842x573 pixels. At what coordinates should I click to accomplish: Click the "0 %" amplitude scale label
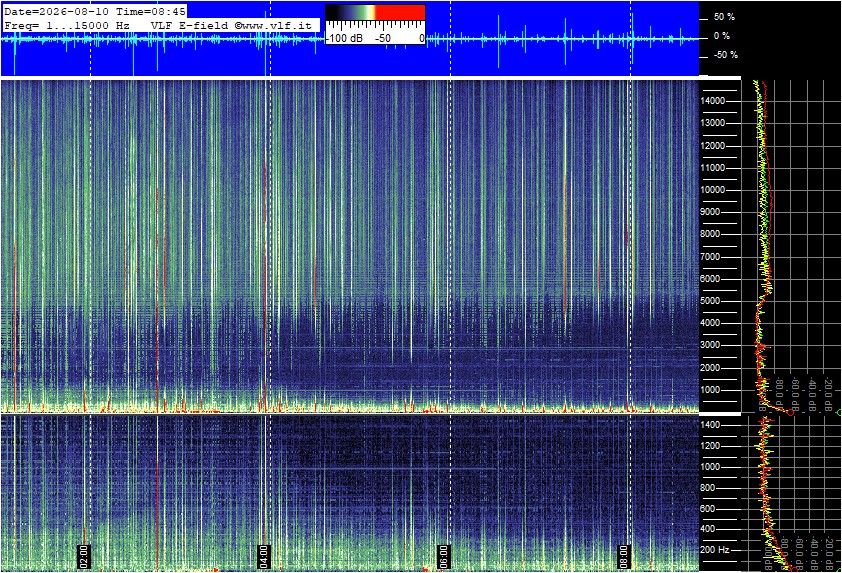point(722,36)
